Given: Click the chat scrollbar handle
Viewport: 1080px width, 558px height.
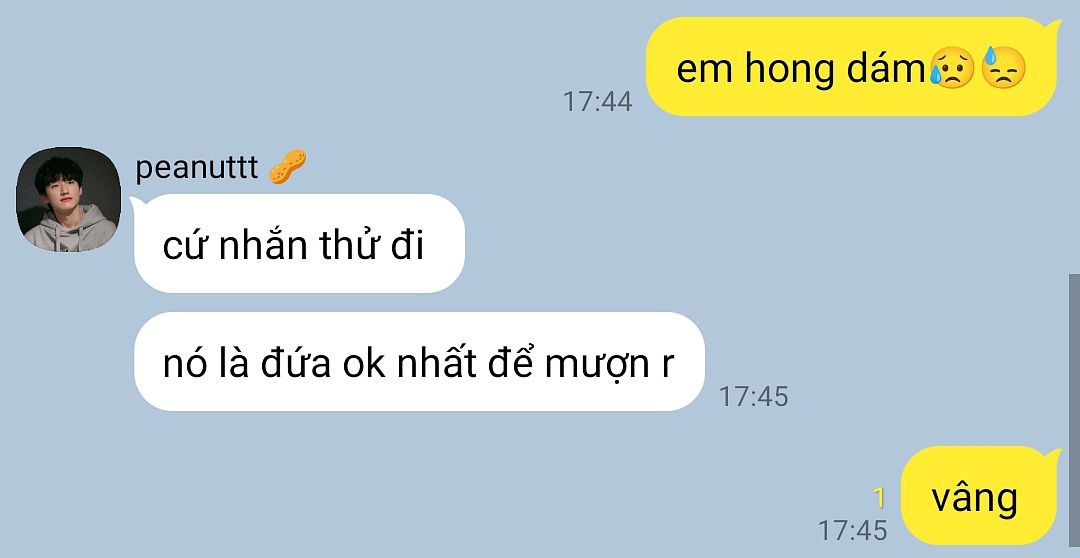Looking at the screenshot, I should click(1074, 415).
